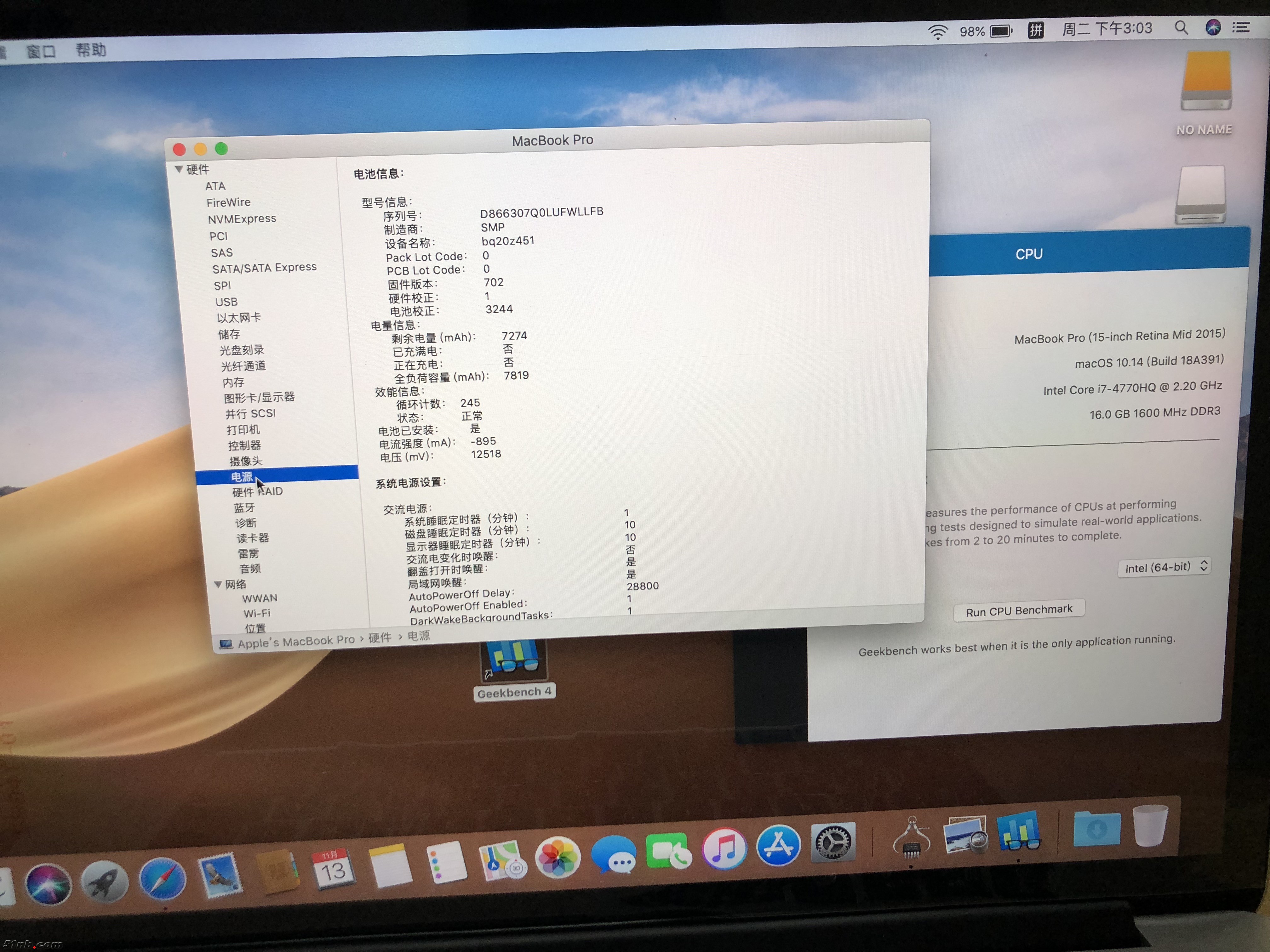Open the Intel (64-bit) architecture dropdown
The width and height of the screenshot is (1270, 952).
1164,568
